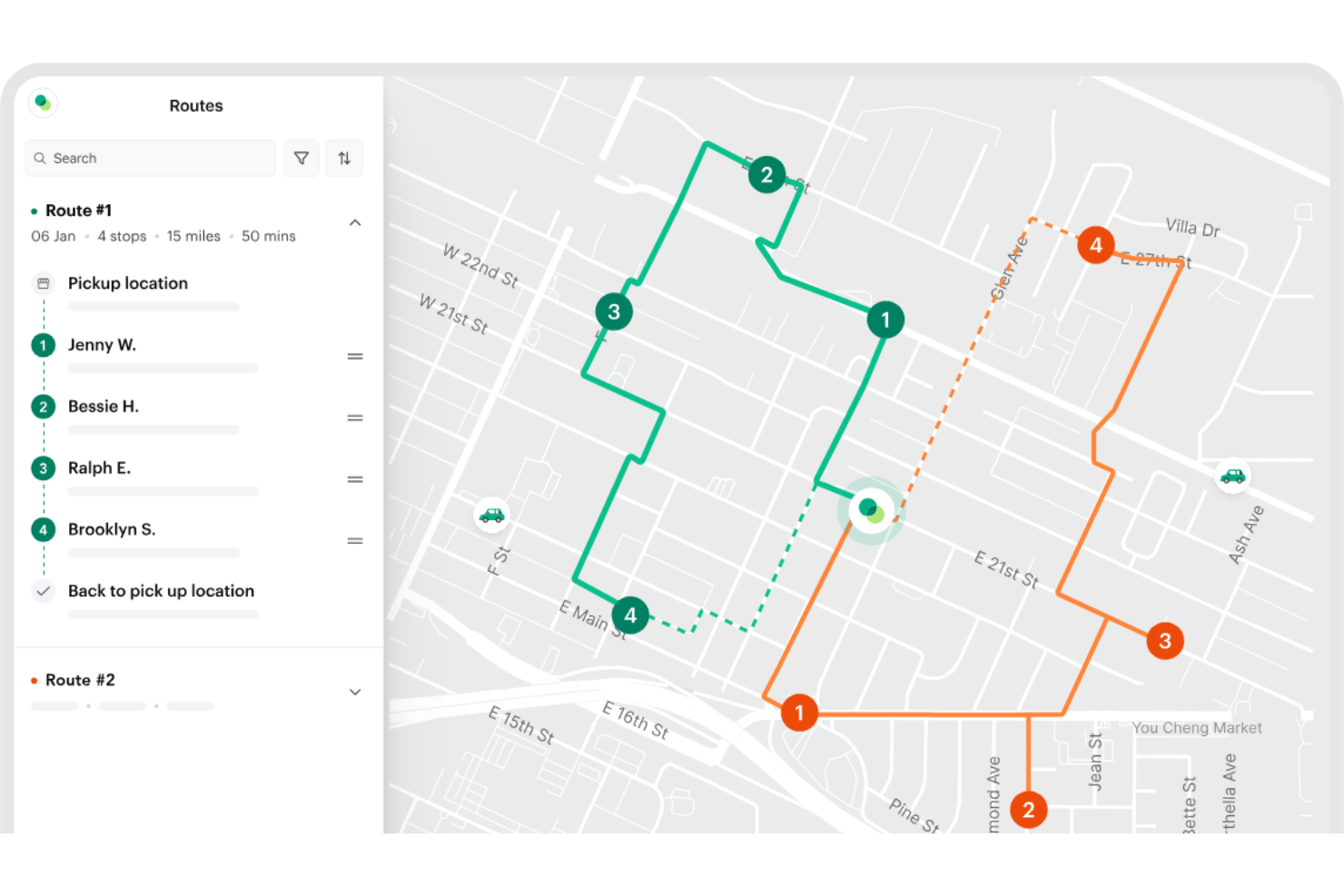Expand the Route #2 chevron
The image size is (1344, 896).
tap(355, 692)
